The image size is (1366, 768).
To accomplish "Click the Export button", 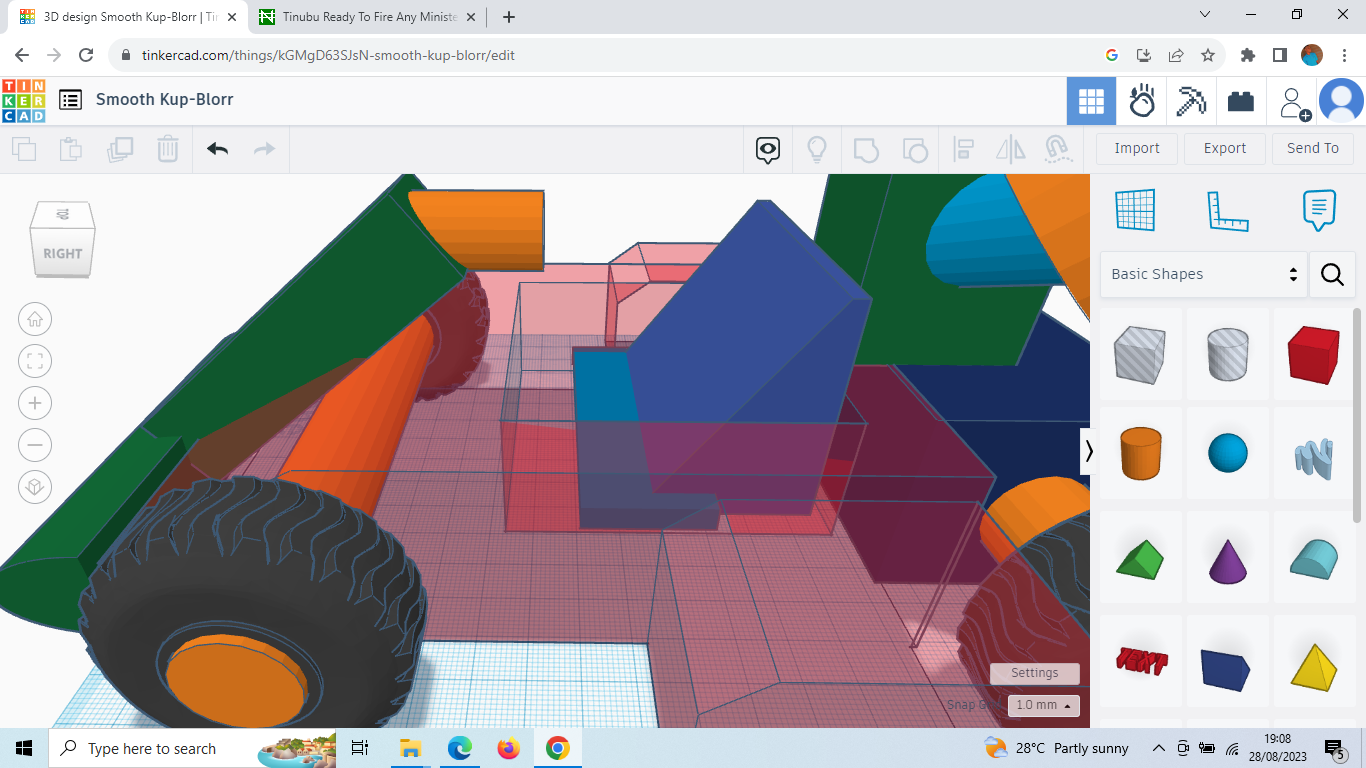I will pyautogui.click(x=1224, y=148).
